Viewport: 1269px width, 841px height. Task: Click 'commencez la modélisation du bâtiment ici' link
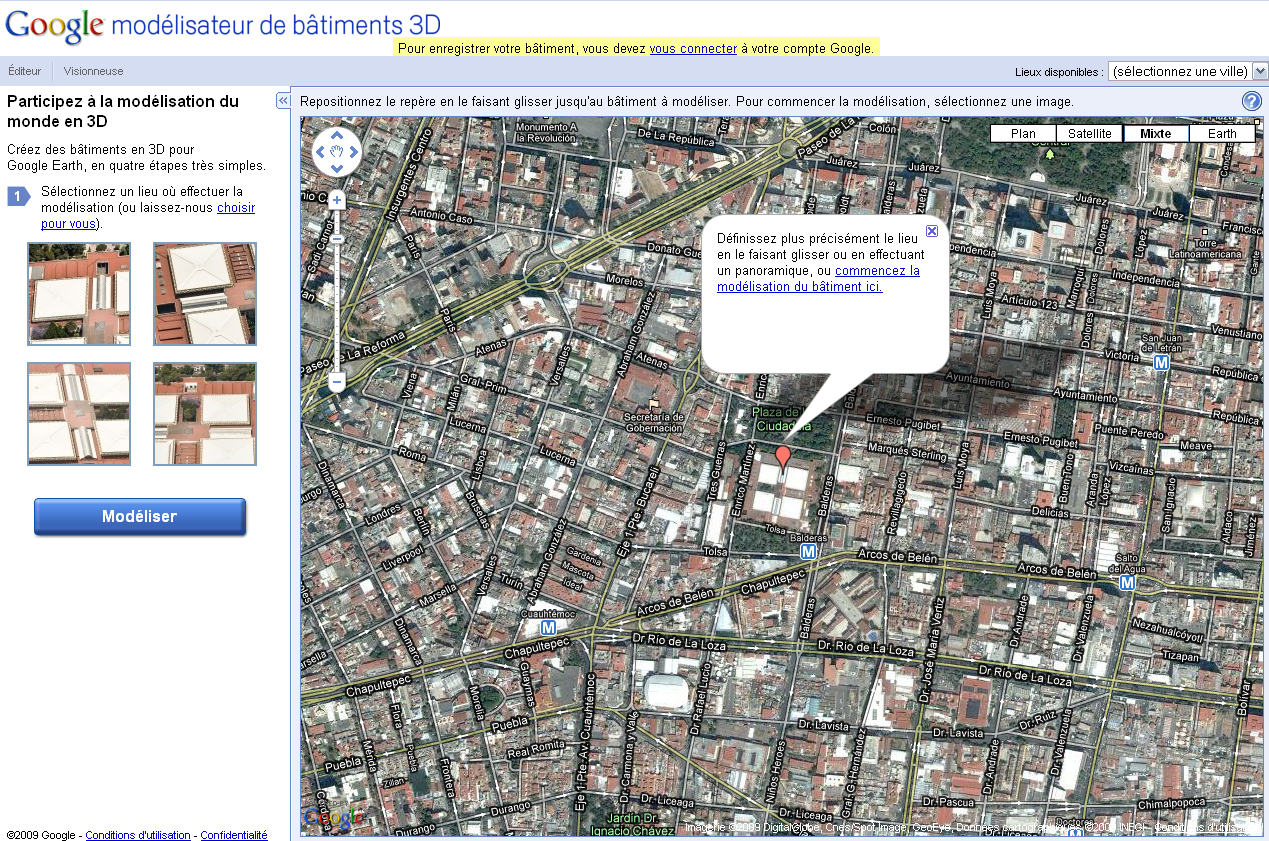point(819,278)
